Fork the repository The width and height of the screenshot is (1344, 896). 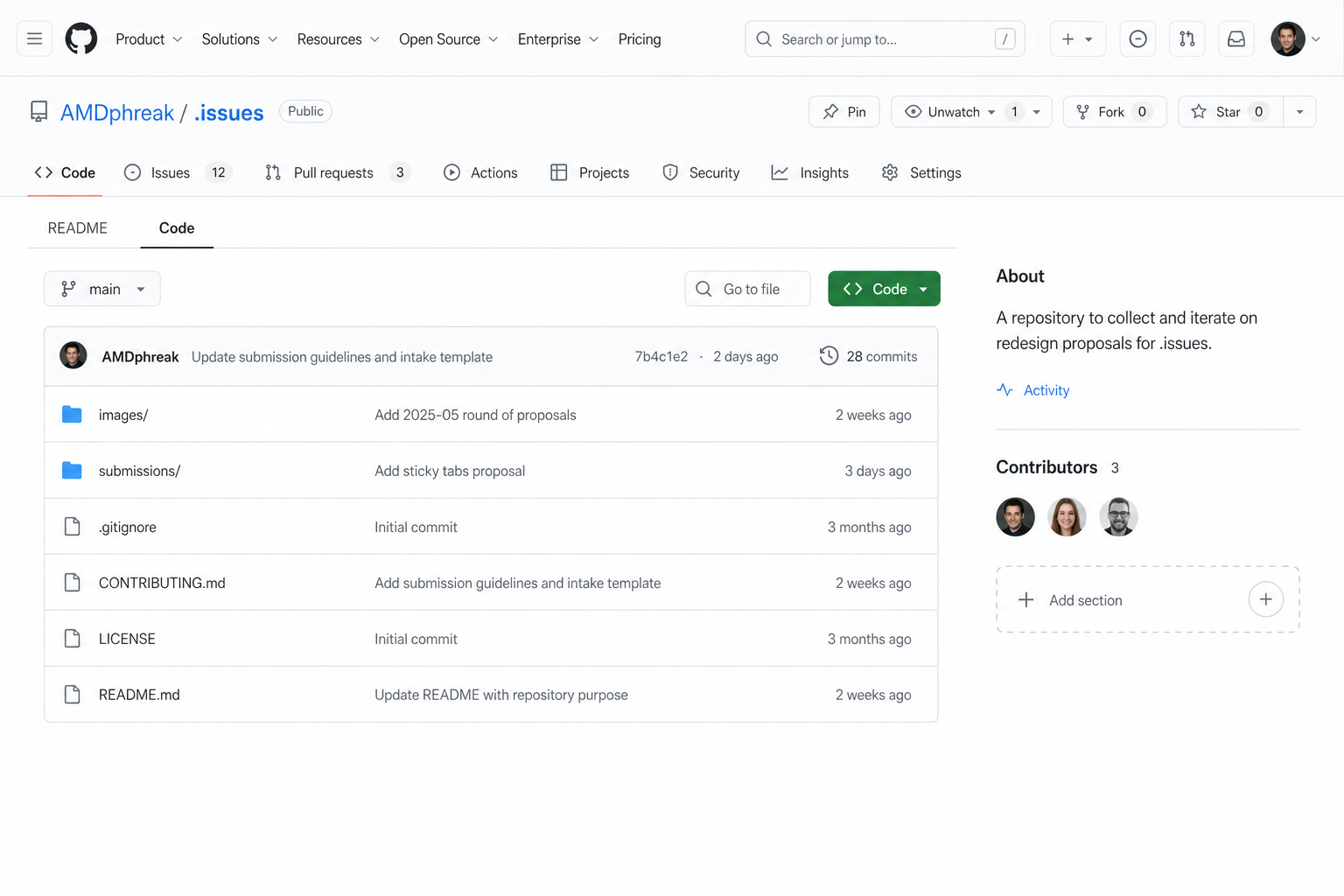[x=1115, y=112]
